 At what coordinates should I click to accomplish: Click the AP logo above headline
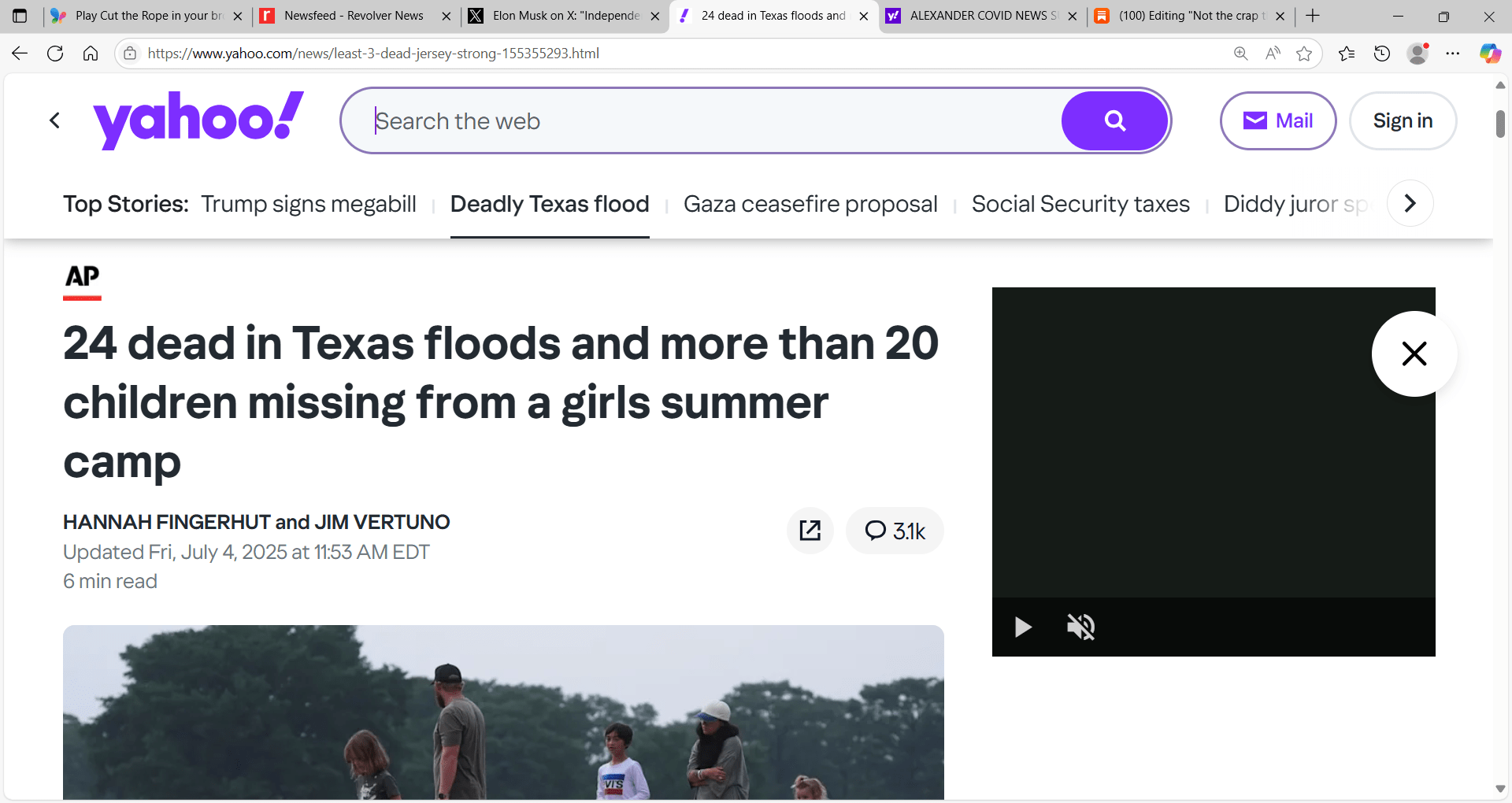click(x=83, y=281)
